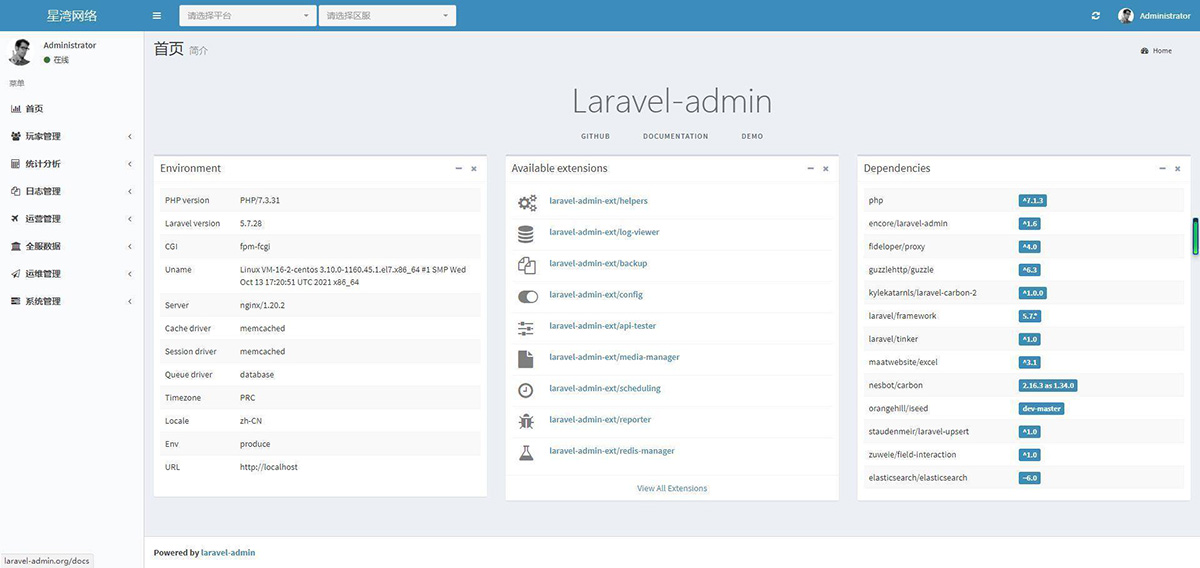Click View All Extensions link
The width and height of the screenshot is (1200, 568).
pos(672,488)
